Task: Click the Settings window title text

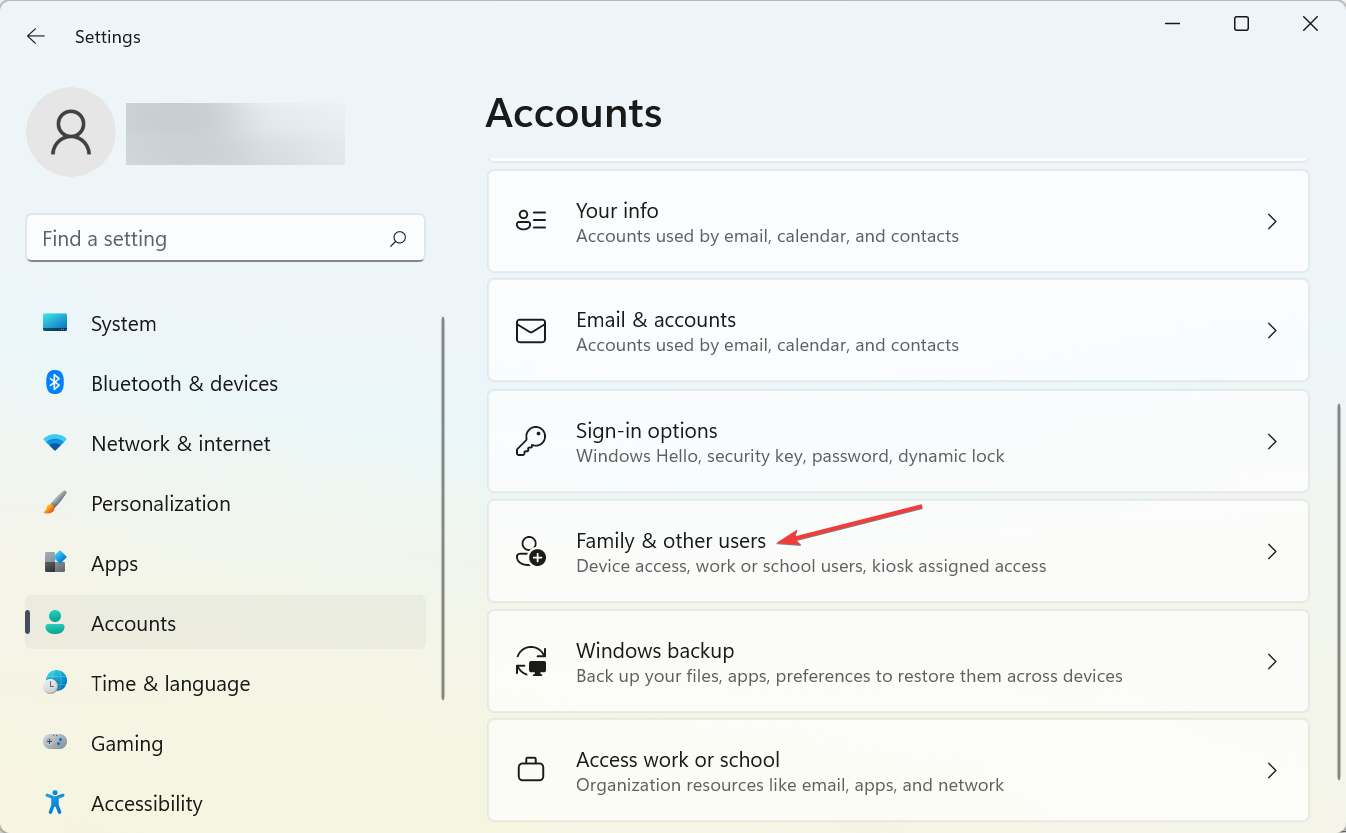Action: click(x=108, y=37)
